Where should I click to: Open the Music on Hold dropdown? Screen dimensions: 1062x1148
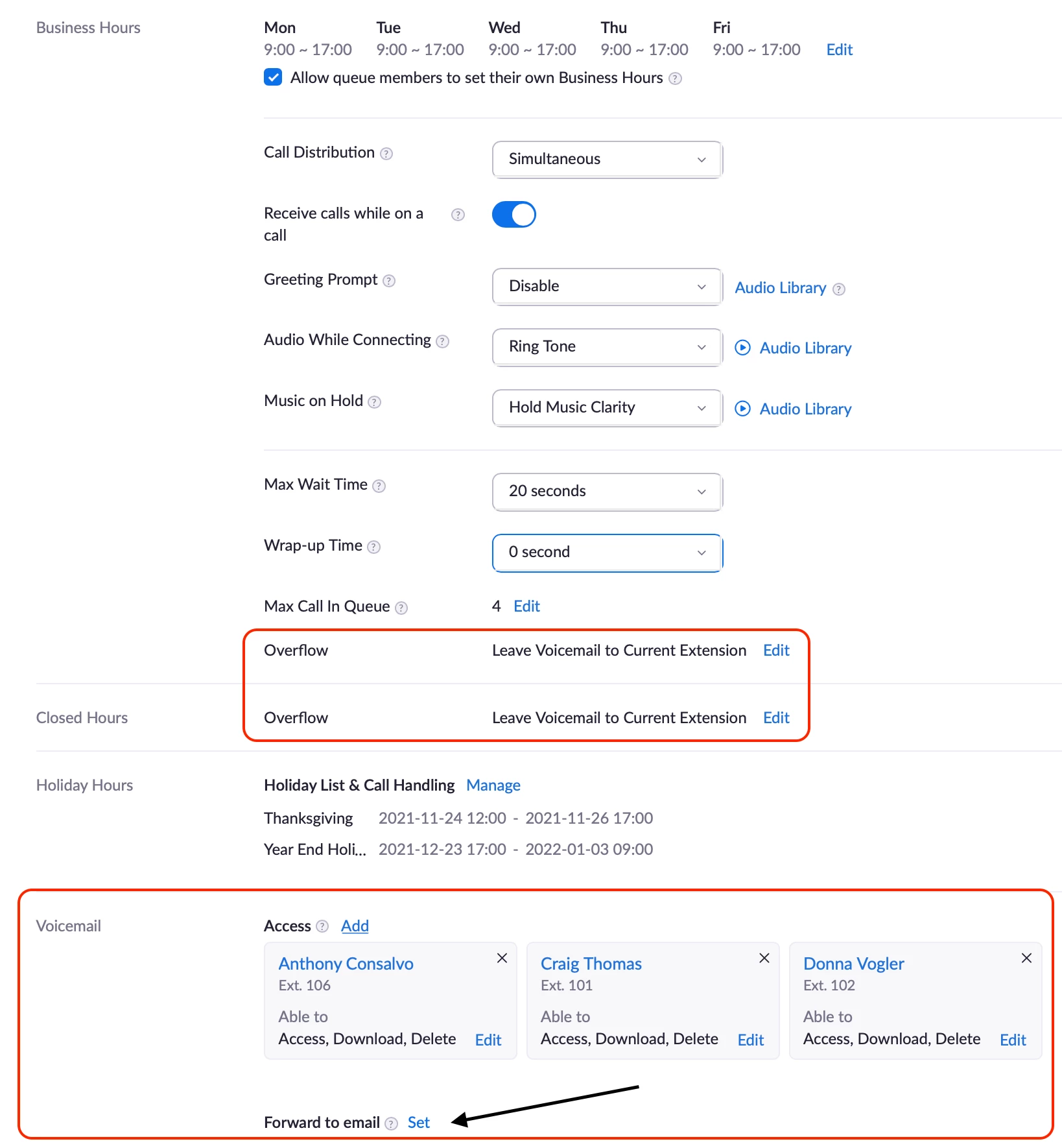(608, 407)
